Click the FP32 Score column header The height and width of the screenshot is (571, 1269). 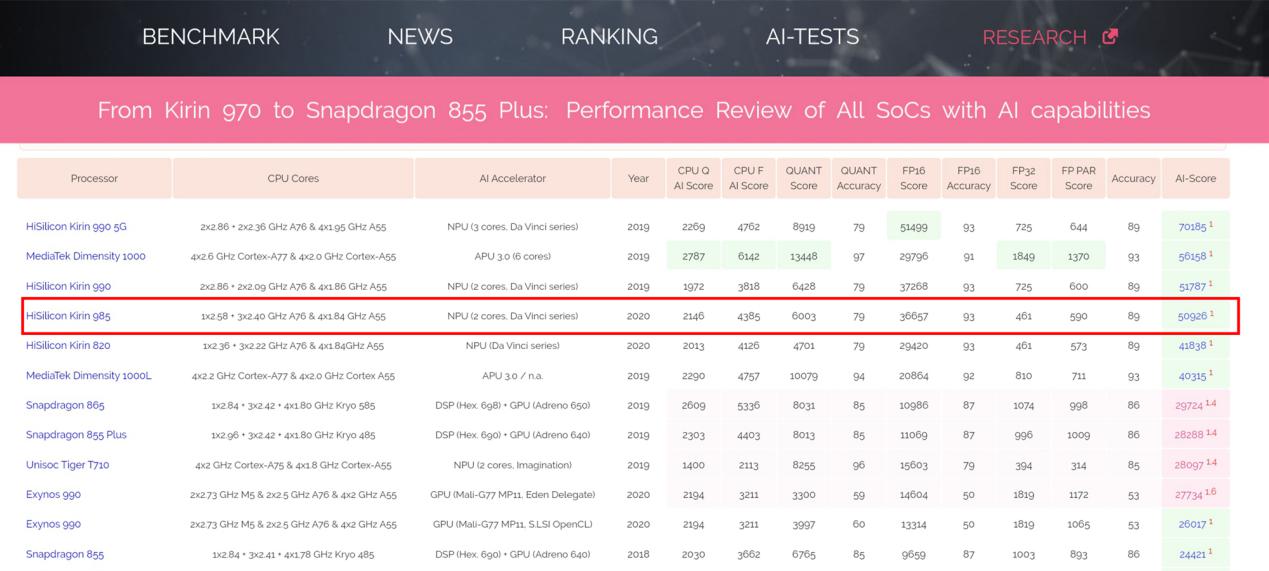tap(1023, 178)
